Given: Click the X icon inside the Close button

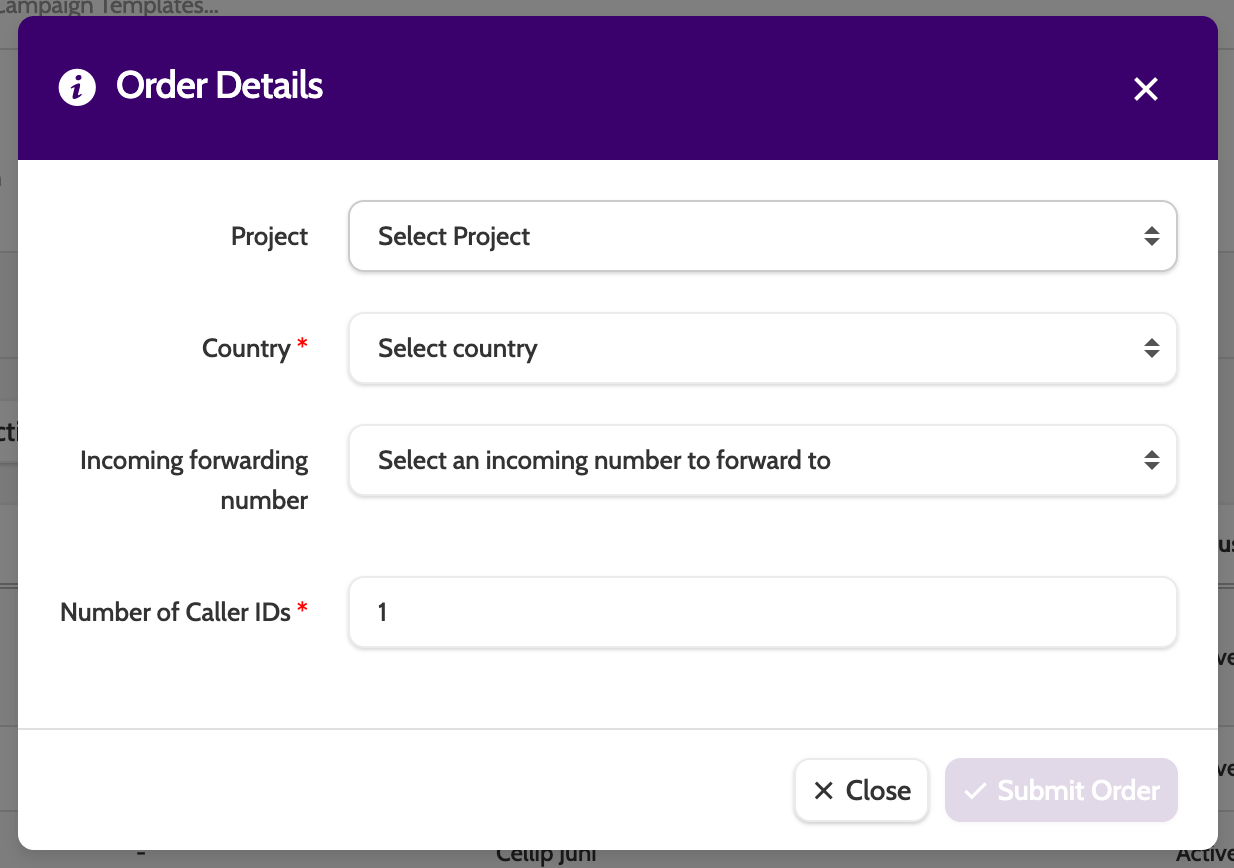Looking at the screenshot, I should (823, 791).
